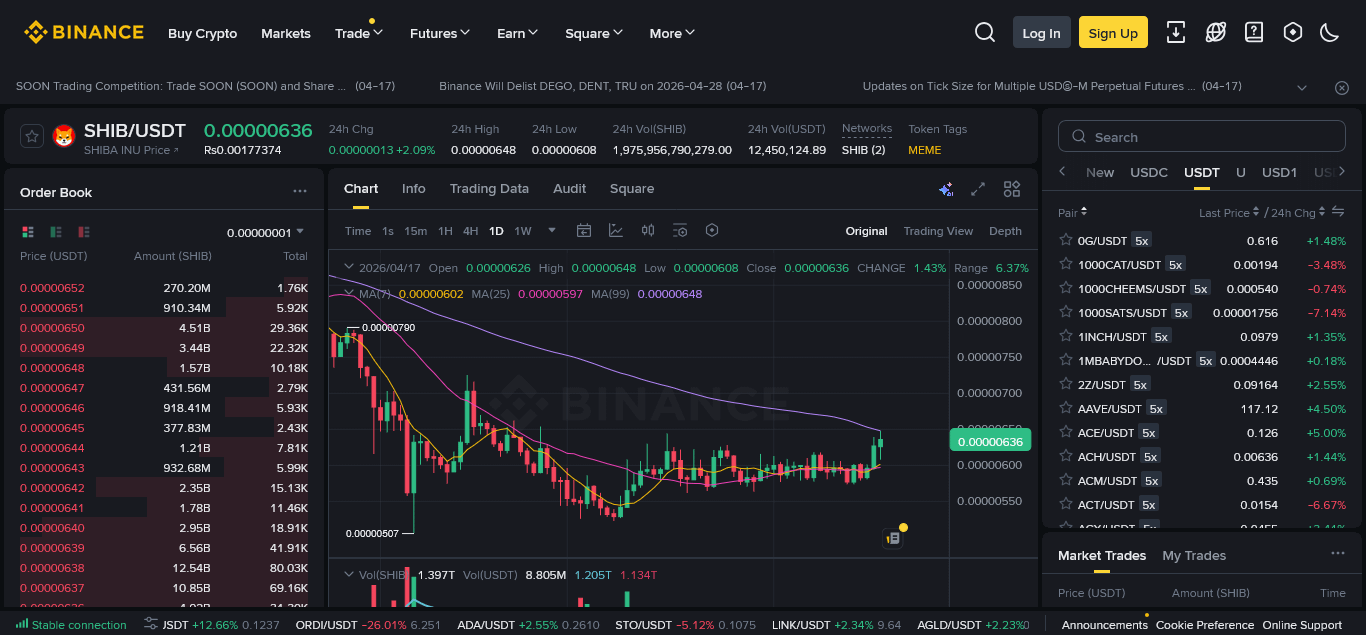Collapse the Vol(SHIB) legend chevron
Screen dimensions: 1366x635
[x=348, y=574]
